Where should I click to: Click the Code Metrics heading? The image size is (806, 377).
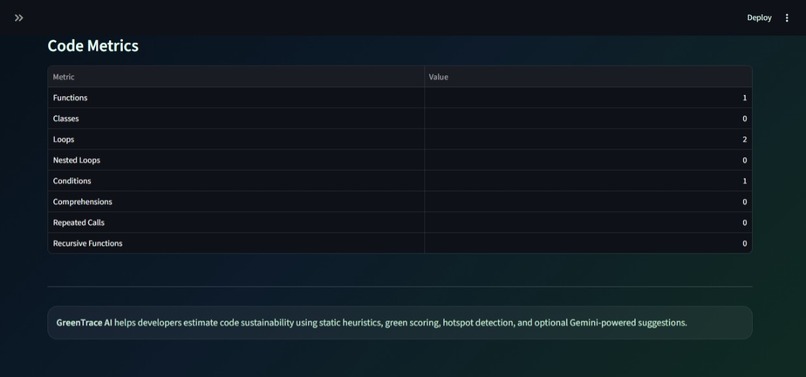(93, 46)
